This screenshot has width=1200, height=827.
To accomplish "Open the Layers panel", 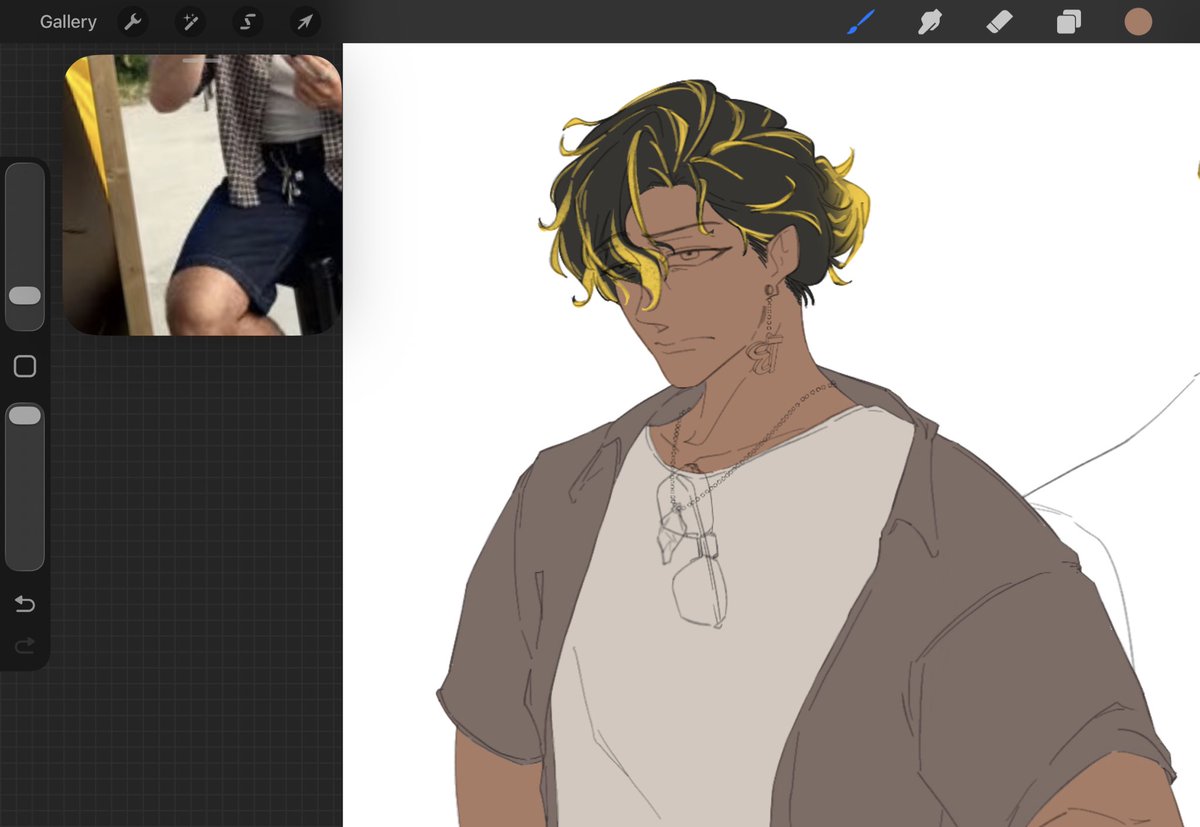I will (x=1069, y=22).
